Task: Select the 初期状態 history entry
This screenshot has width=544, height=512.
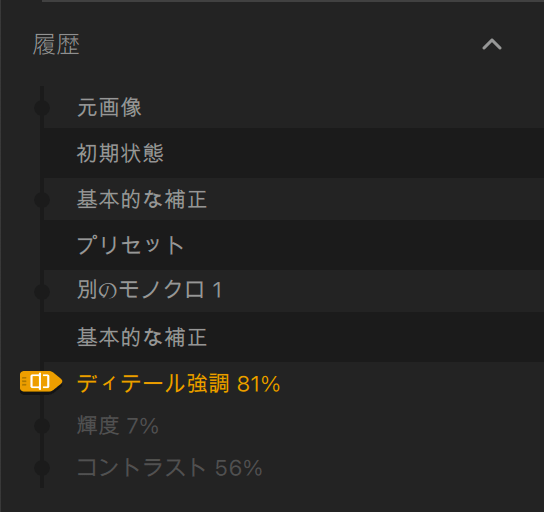Action: (294, 153)
